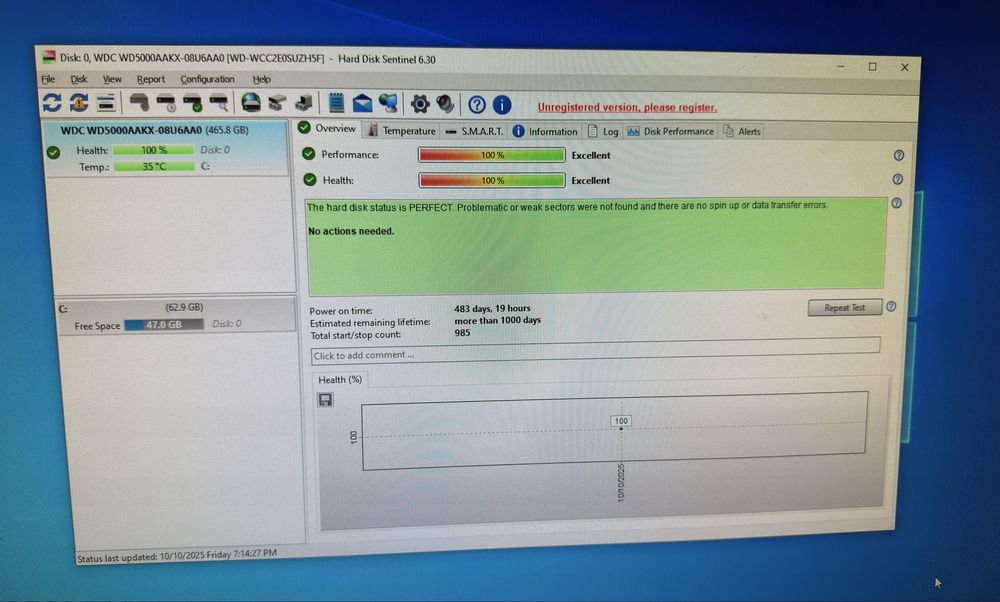Click the disk with clock icon
1000x602 pixels.
[166, 103]
